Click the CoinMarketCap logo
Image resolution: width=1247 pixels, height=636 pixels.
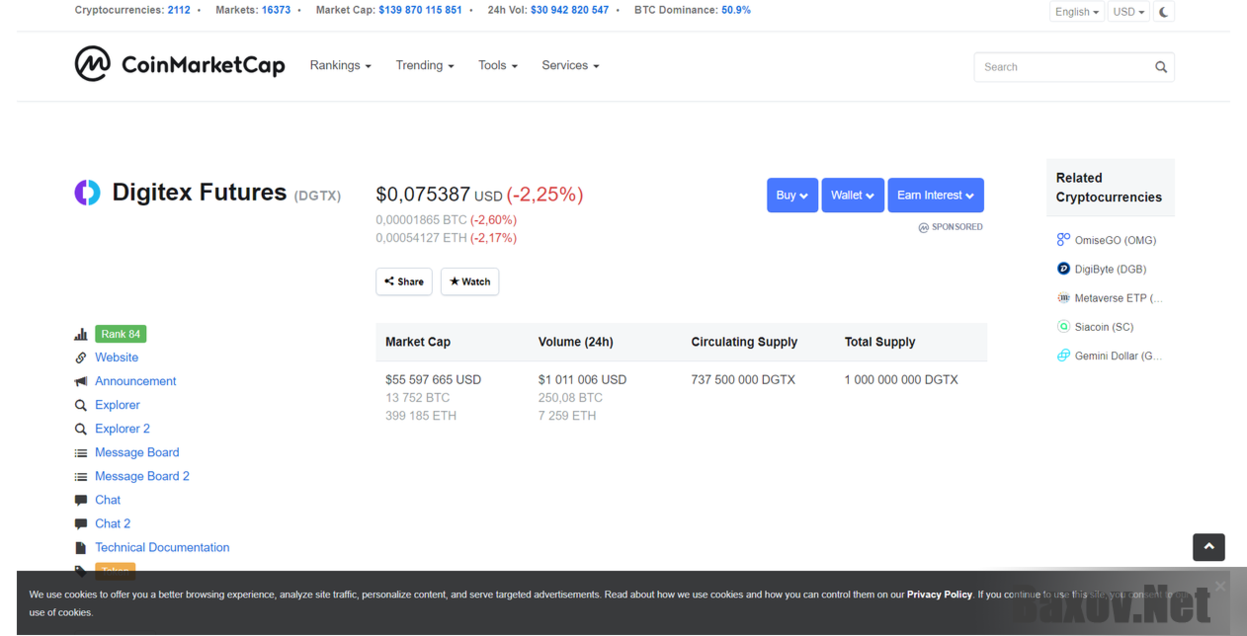[x=180, y=65]
